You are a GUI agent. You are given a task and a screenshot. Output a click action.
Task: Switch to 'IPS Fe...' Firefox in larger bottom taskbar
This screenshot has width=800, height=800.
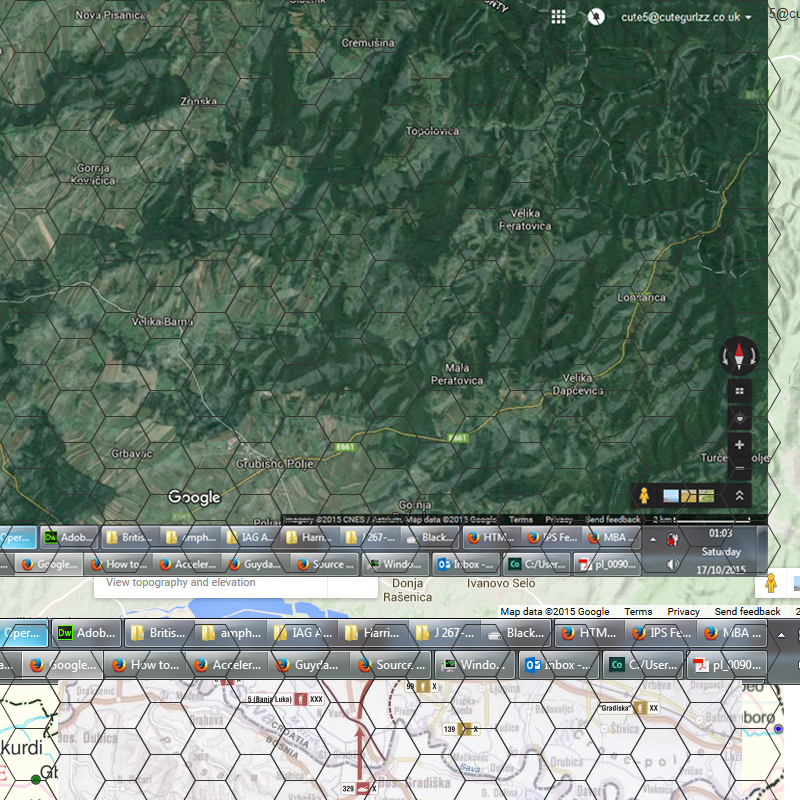click(x=661, y=633)
